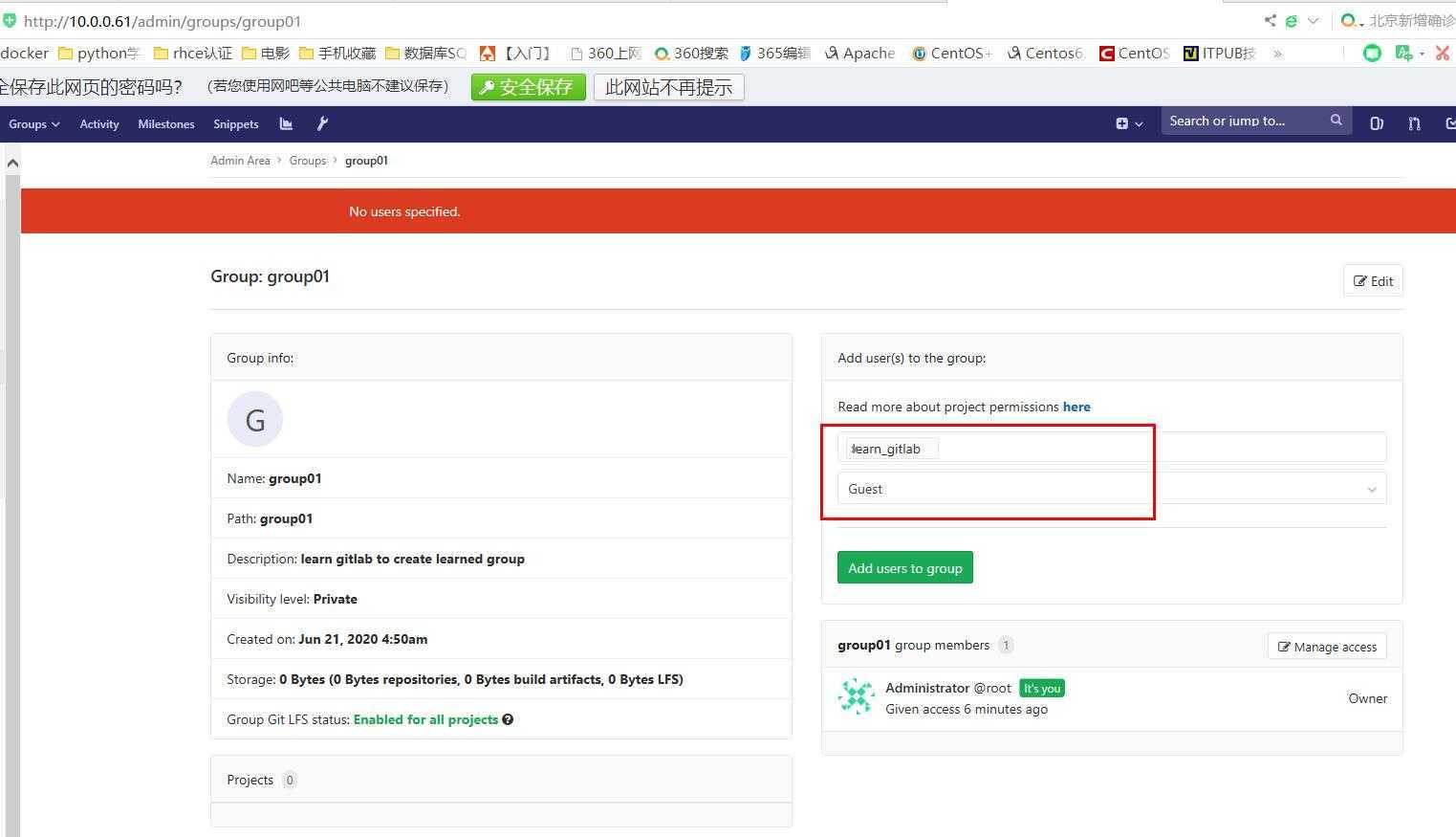Screen dimensions: 1456x837
Task: Open 'Enabled for all projects' link
Action: click(425, 719)
